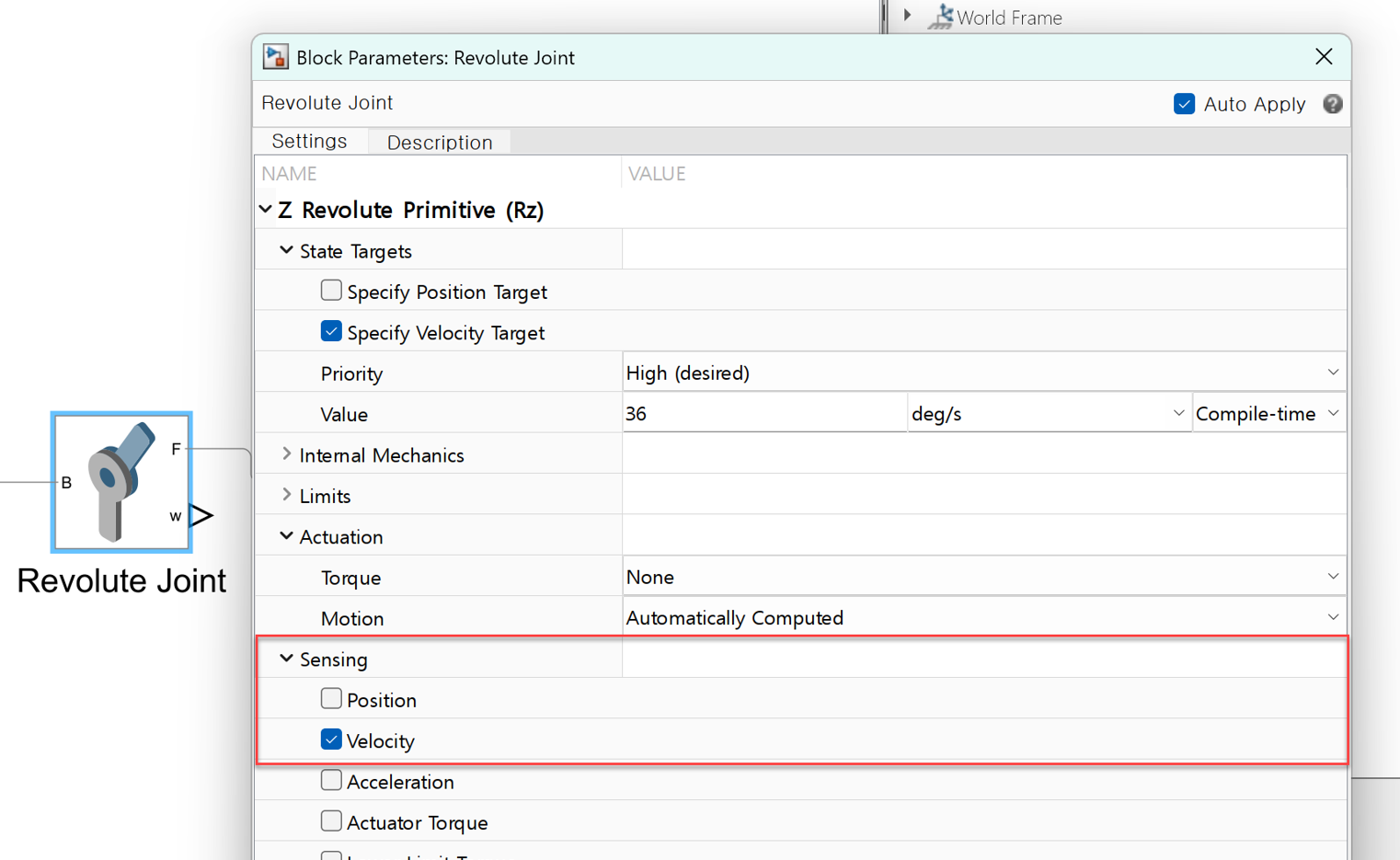Click the velocity Value input field
The image size is (1400, 860).
tap(763, 414)
